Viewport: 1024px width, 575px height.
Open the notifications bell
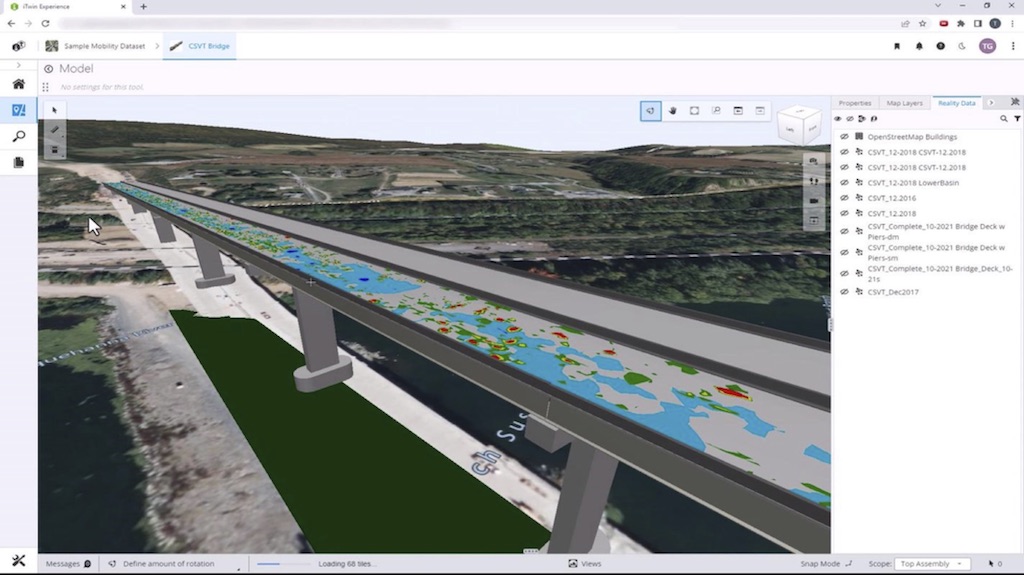pos(919,46)
